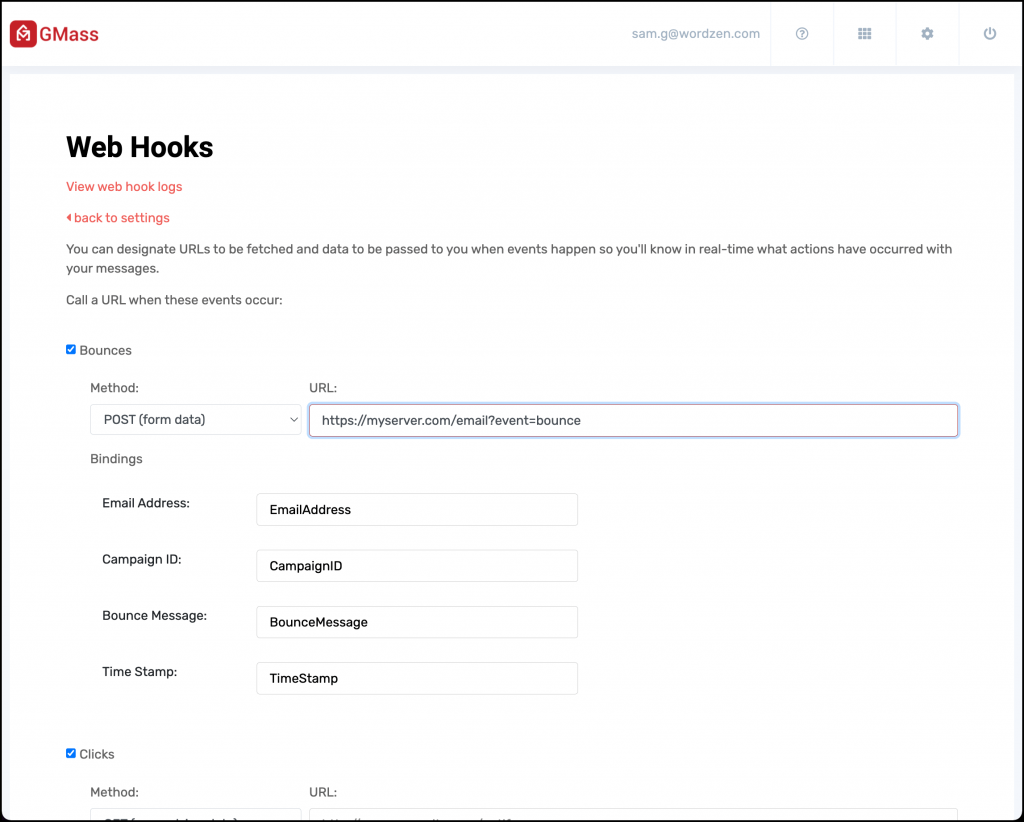Click the back to settings link

pos(118,217)
